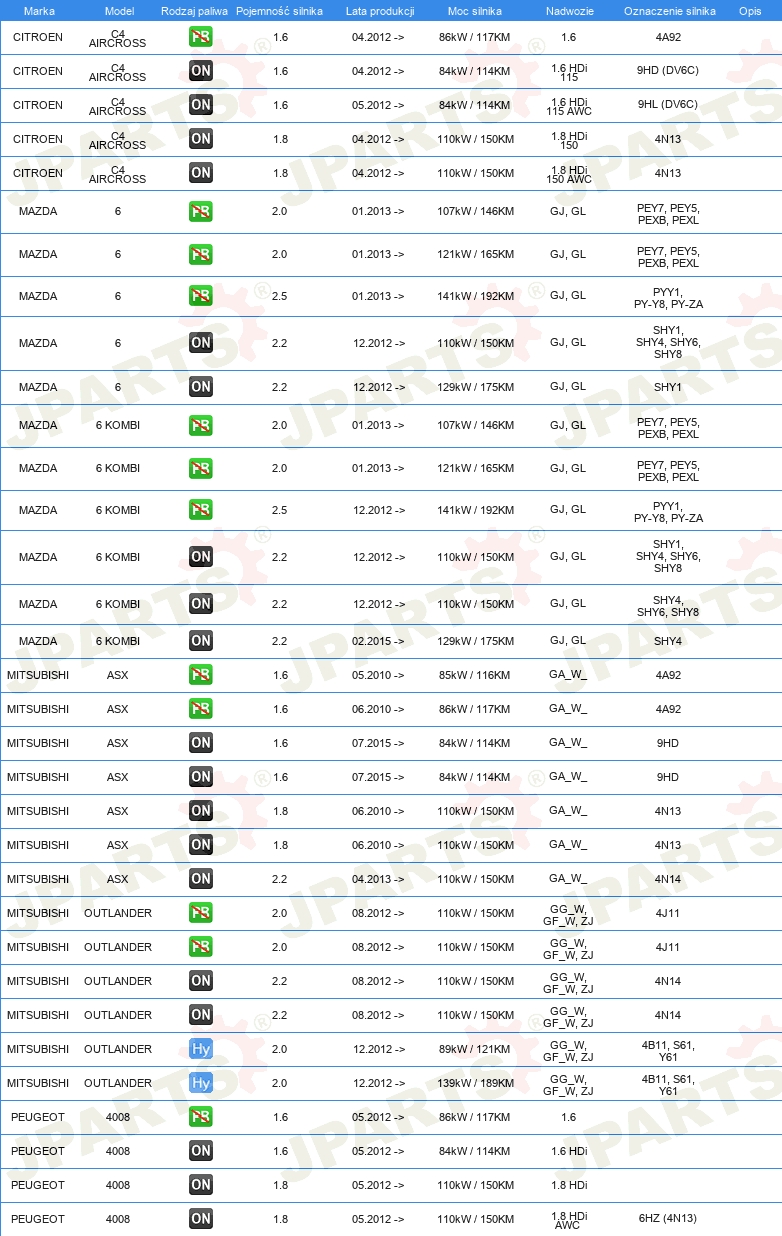Click the 89kW / 121KM power cell
The height and width of the screenshot is (1236, 782).
[x=475, y=1049]
